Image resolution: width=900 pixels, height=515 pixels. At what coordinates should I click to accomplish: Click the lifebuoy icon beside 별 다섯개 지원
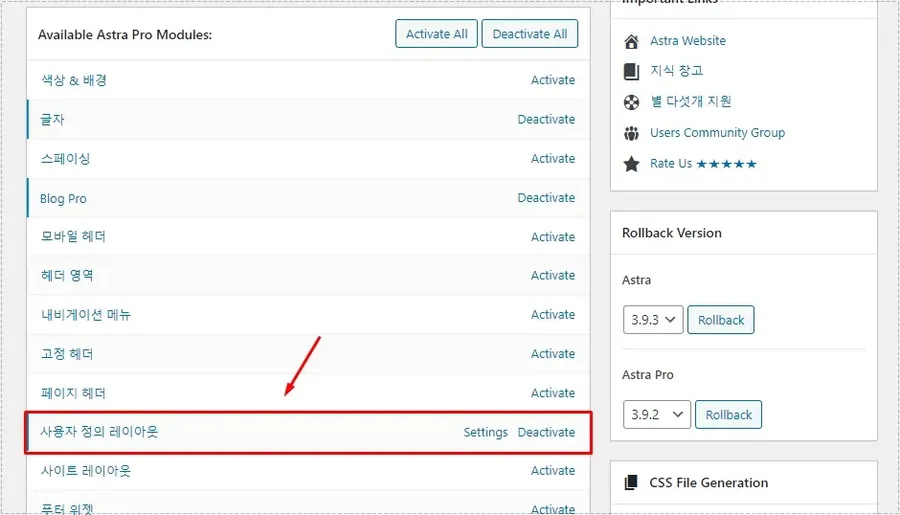631,102
